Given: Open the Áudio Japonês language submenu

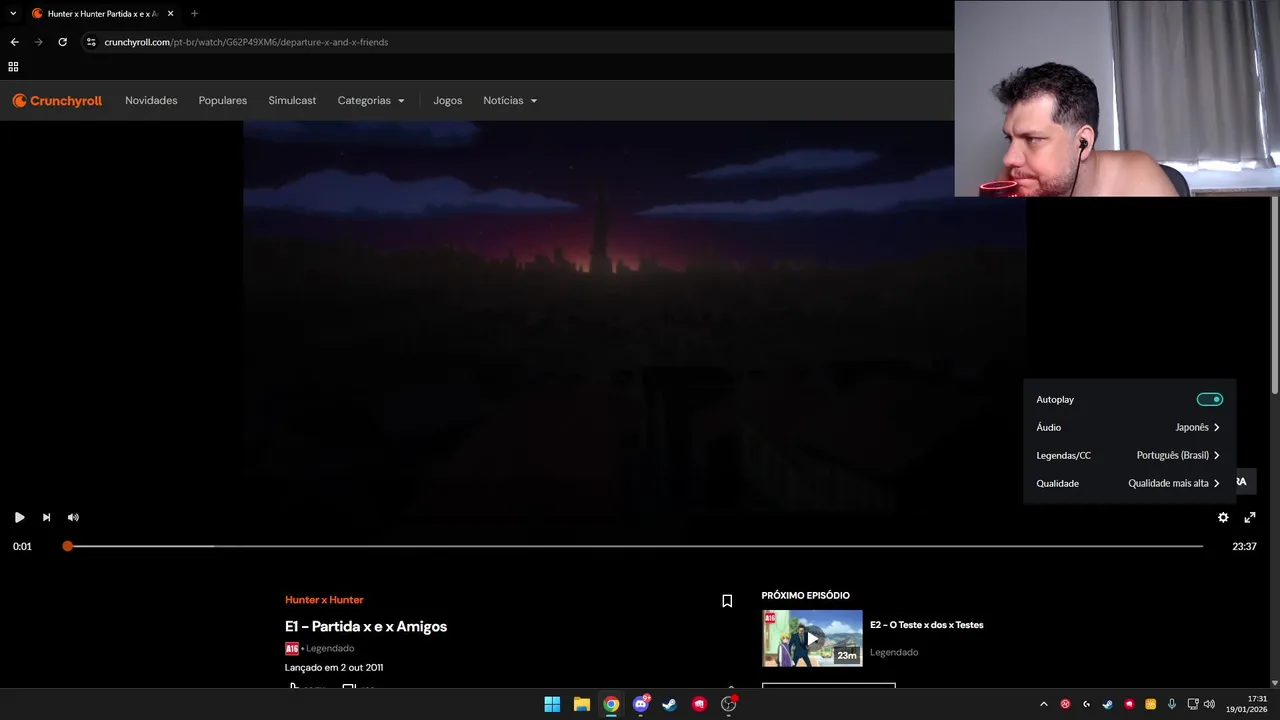Looking at the screenshot, I should tap(1129, 427).
